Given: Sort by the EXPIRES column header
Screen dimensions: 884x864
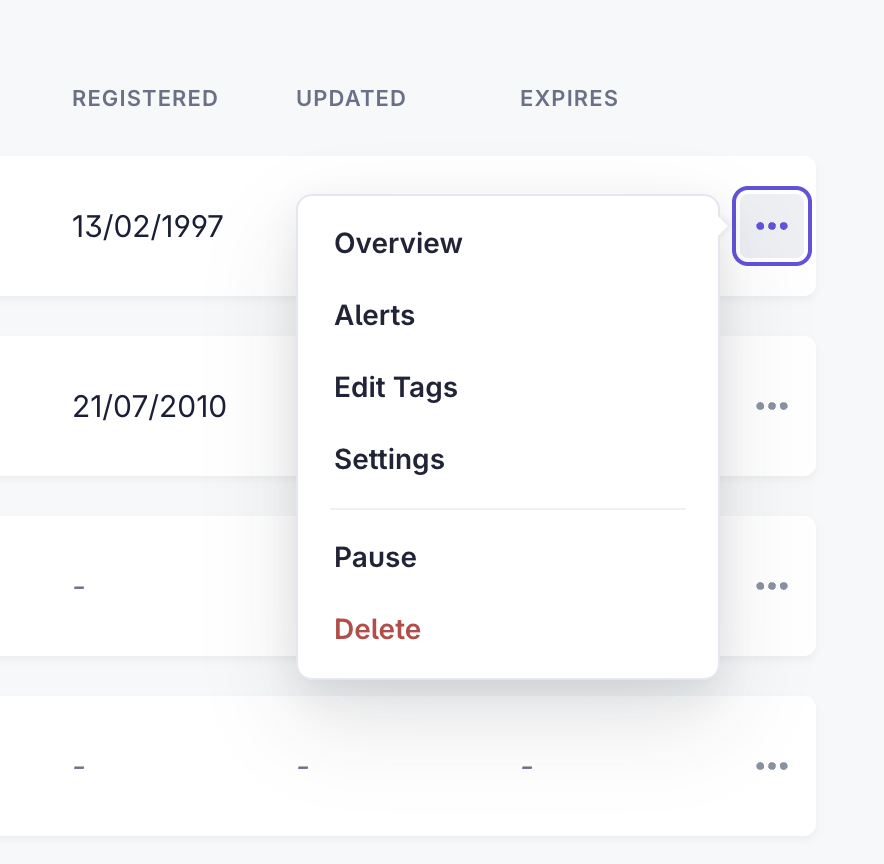Looking at the screenshot, I should 569,99.
